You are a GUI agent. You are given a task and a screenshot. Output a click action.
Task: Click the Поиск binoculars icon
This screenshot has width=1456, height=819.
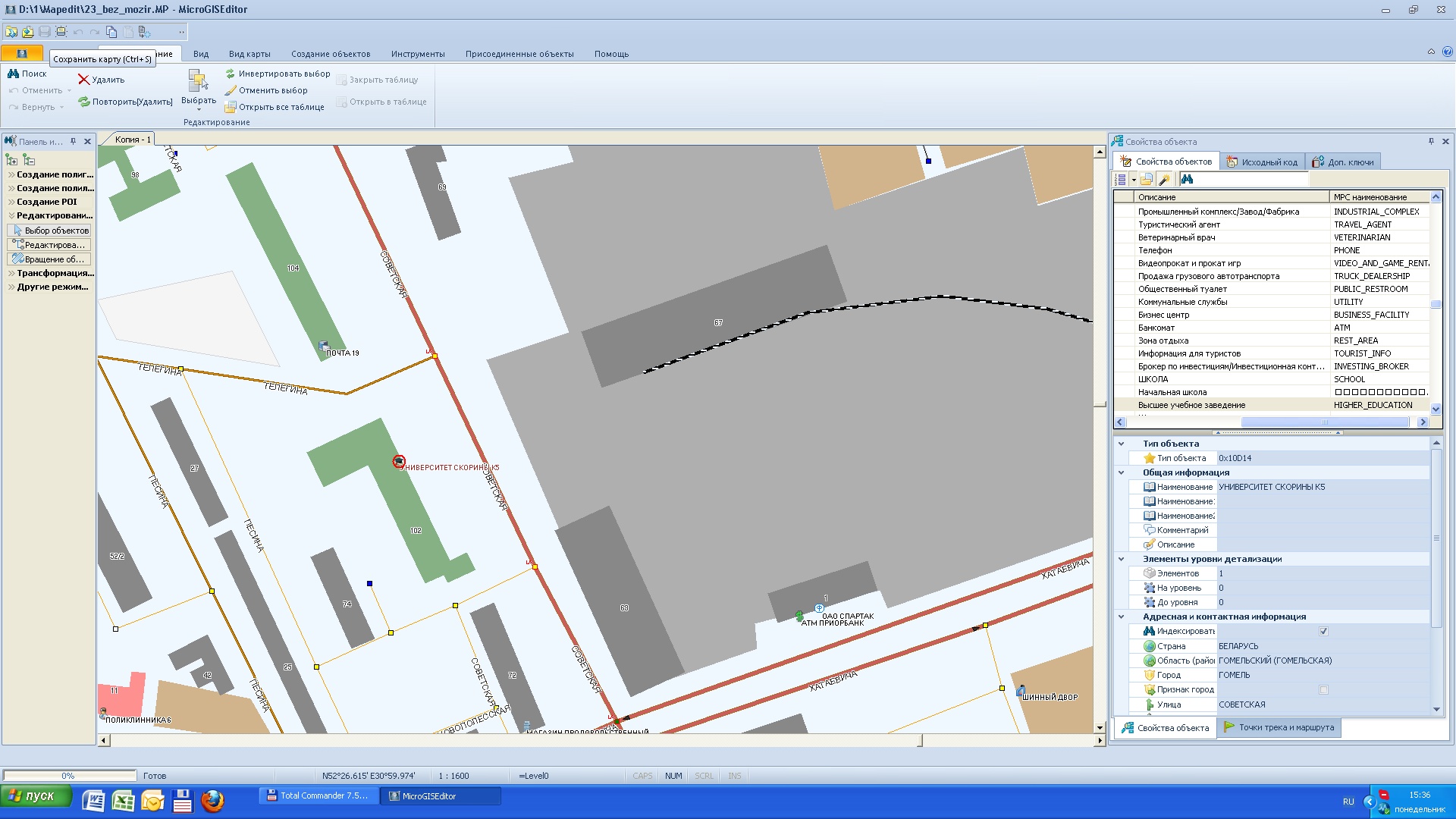coord(13,74)
